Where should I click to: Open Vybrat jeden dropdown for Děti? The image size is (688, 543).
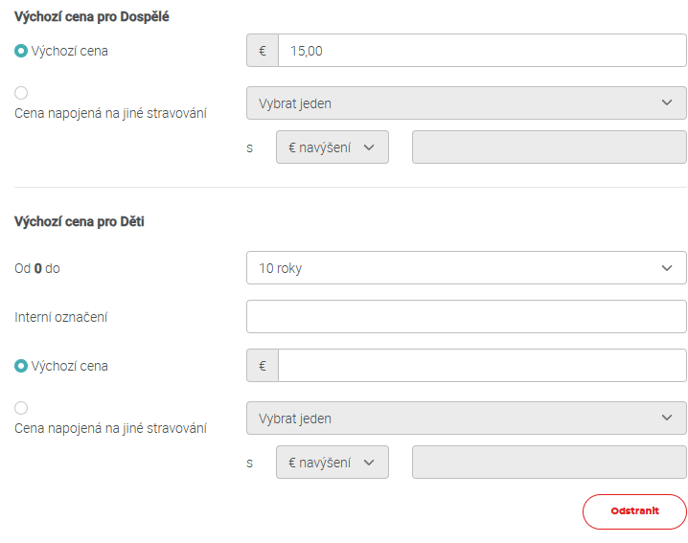click(x=466, y=418)
